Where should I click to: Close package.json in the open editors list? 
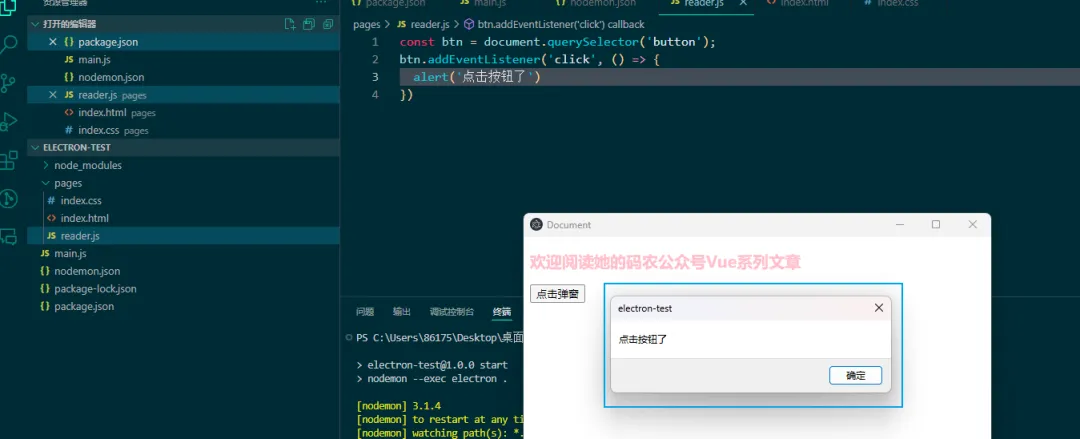53,42
